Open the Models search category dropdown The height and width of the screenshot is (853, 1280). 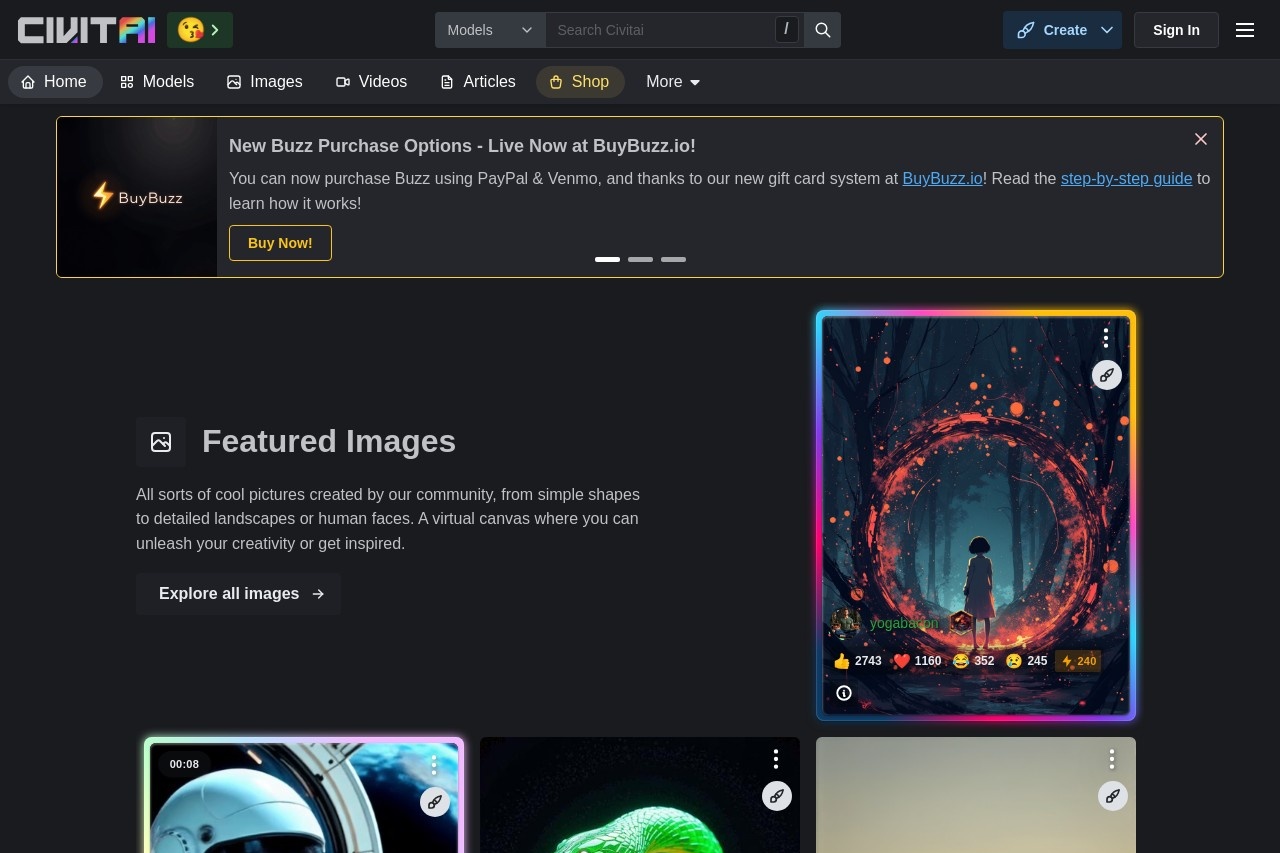coord(490,30)
